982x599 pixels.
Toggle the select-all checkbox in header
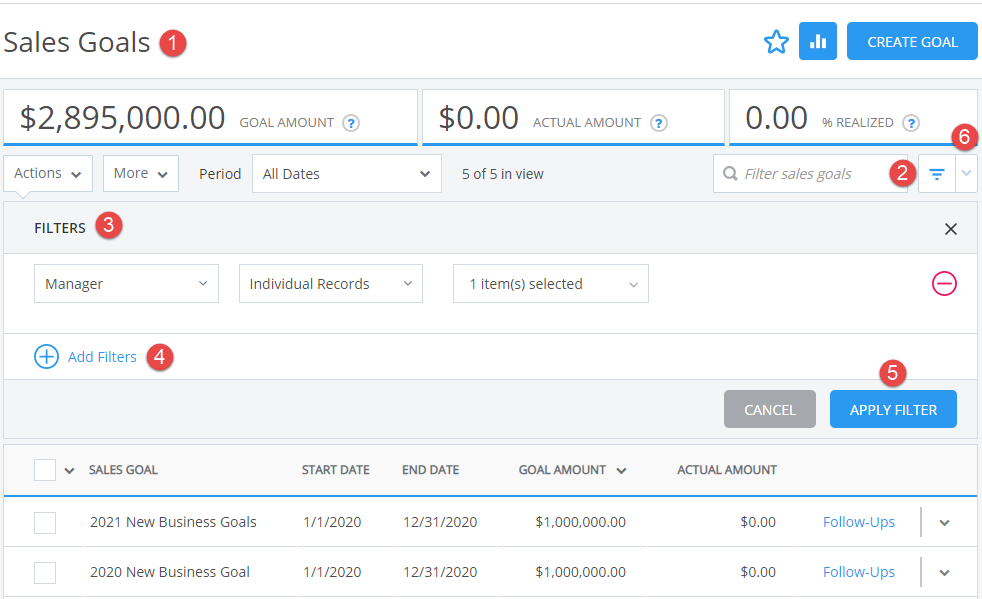click(45, 470)
